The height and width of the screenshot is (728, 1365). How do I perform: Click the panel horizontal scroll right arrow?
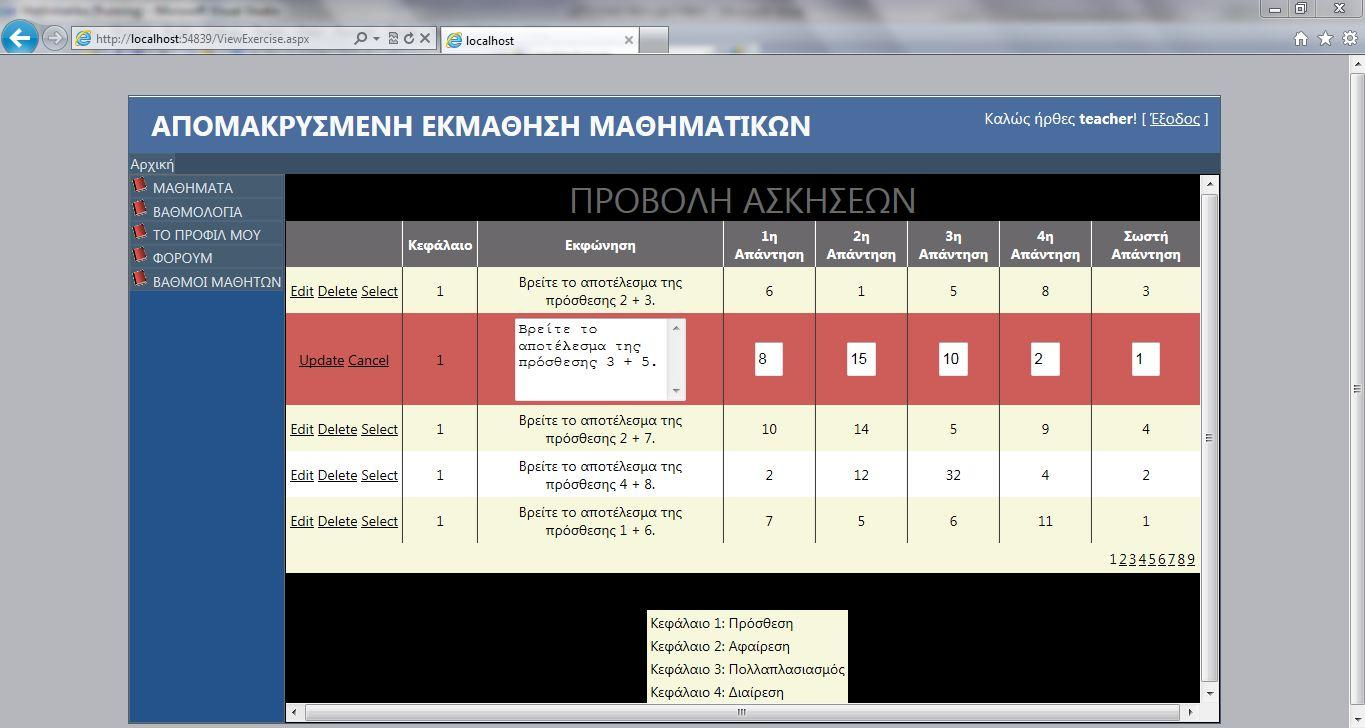(1191, 712)
